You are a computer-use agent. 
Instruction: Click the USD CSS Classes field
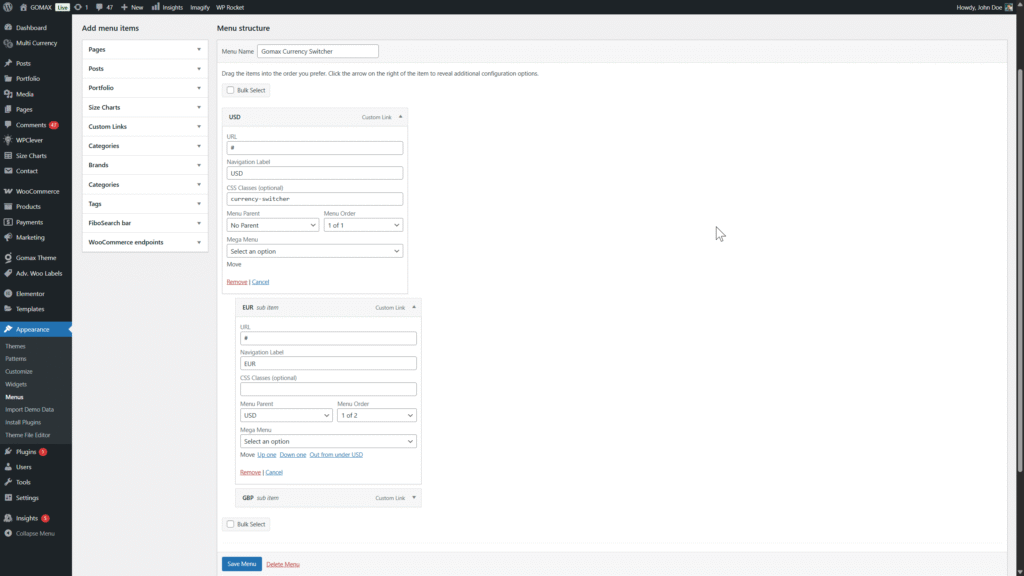[315, 199]
